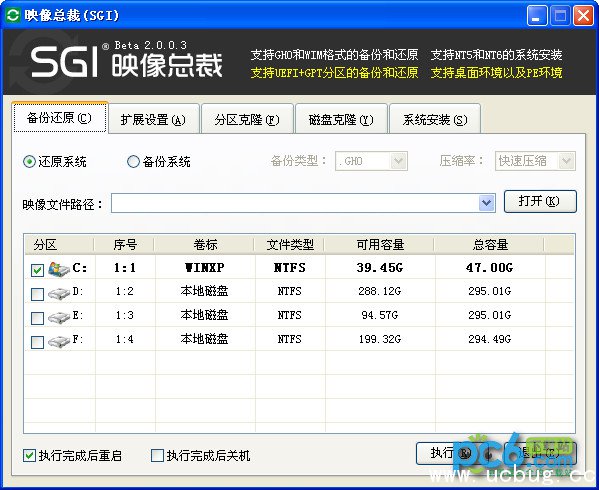The height and width of the screenshot is (490, 599).
Task: Click the green SGI title bar icon
Action: tap(13, 15)
